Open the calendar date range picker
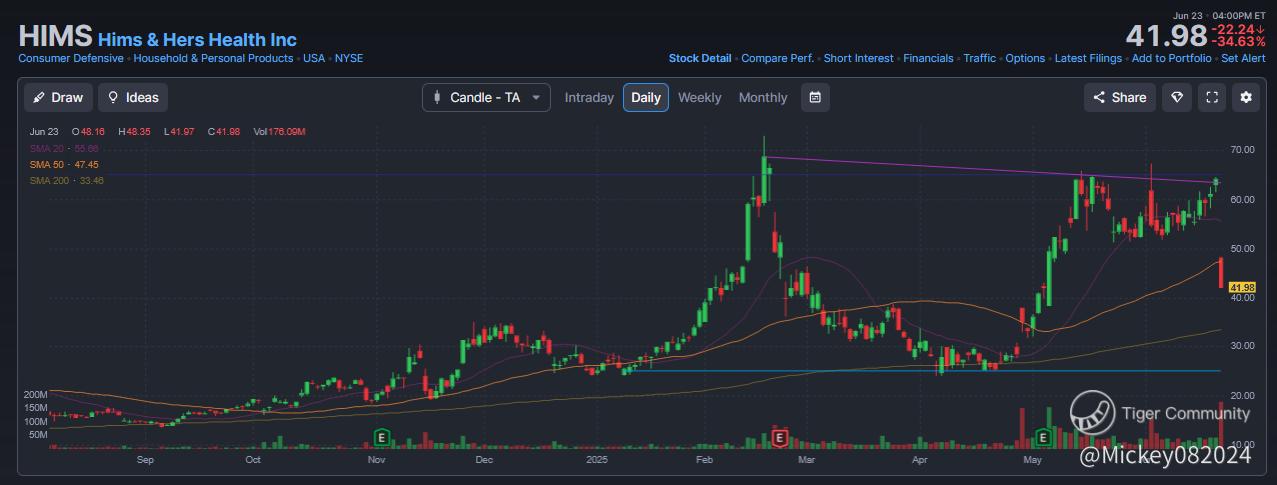This screenshot has width=1277, height=485. pos(815,97)
